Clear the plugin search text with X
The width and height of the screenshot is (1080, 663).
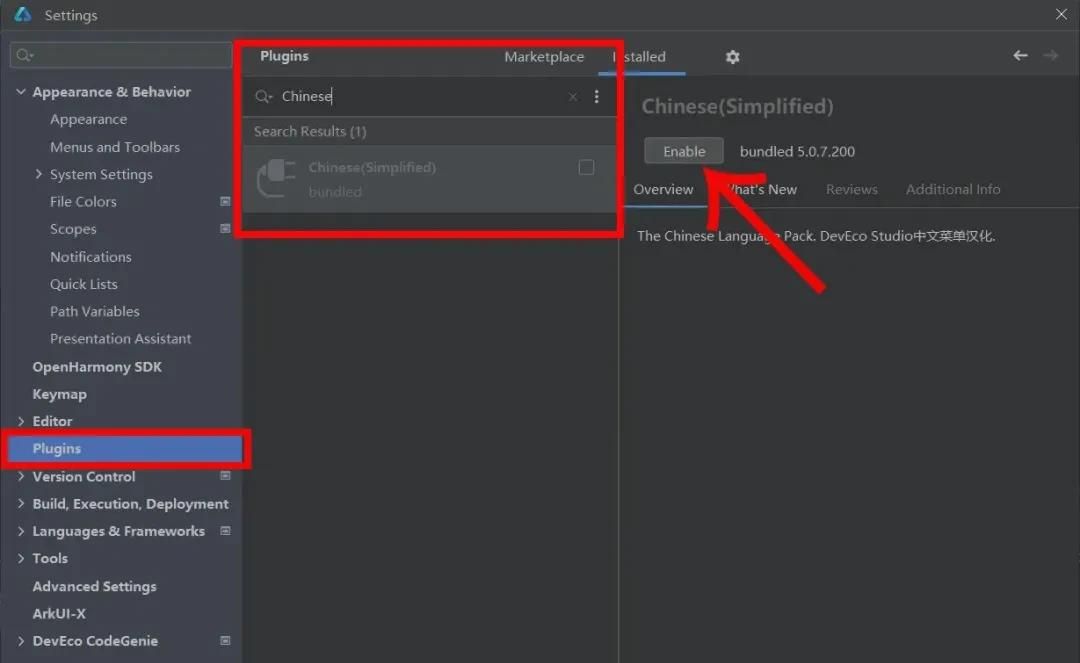point(573,97)
